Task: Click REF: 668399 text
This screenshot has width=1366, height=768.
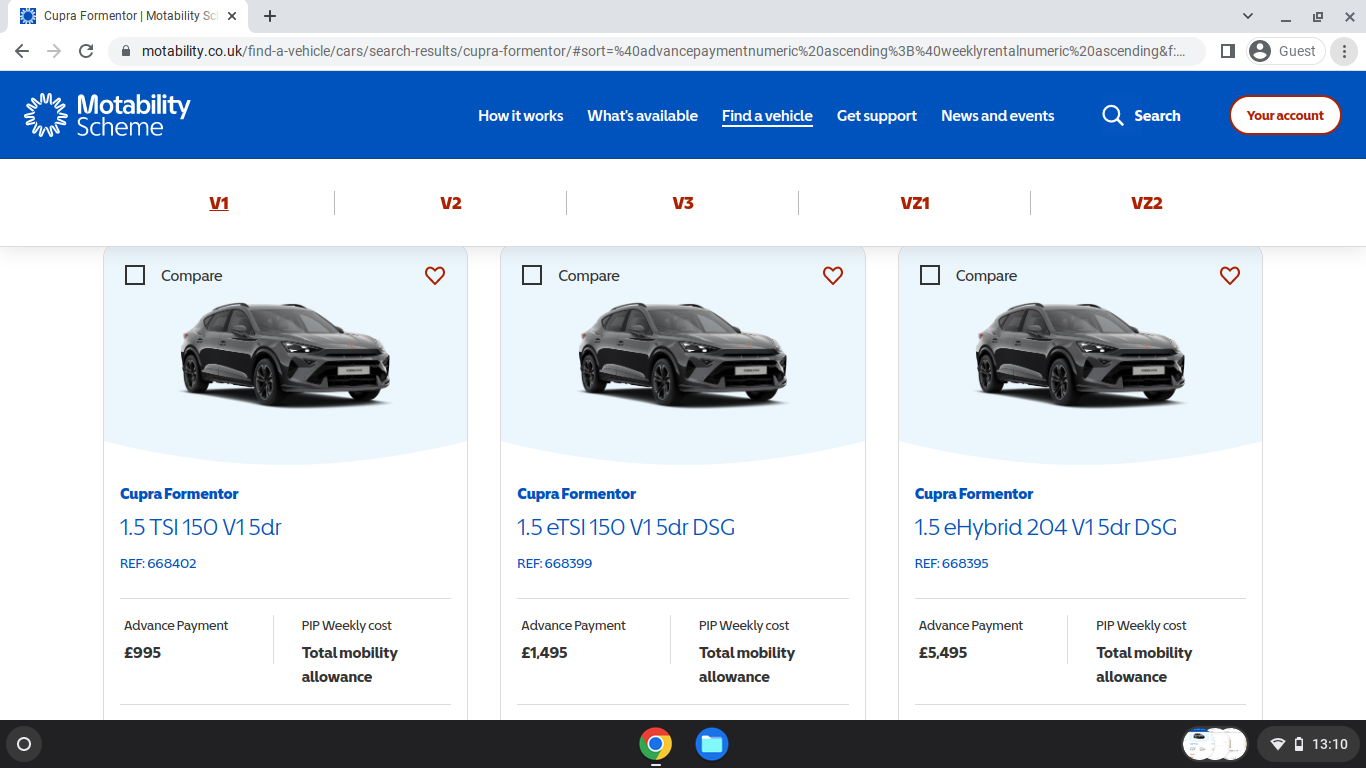Action: pos(555,563)
